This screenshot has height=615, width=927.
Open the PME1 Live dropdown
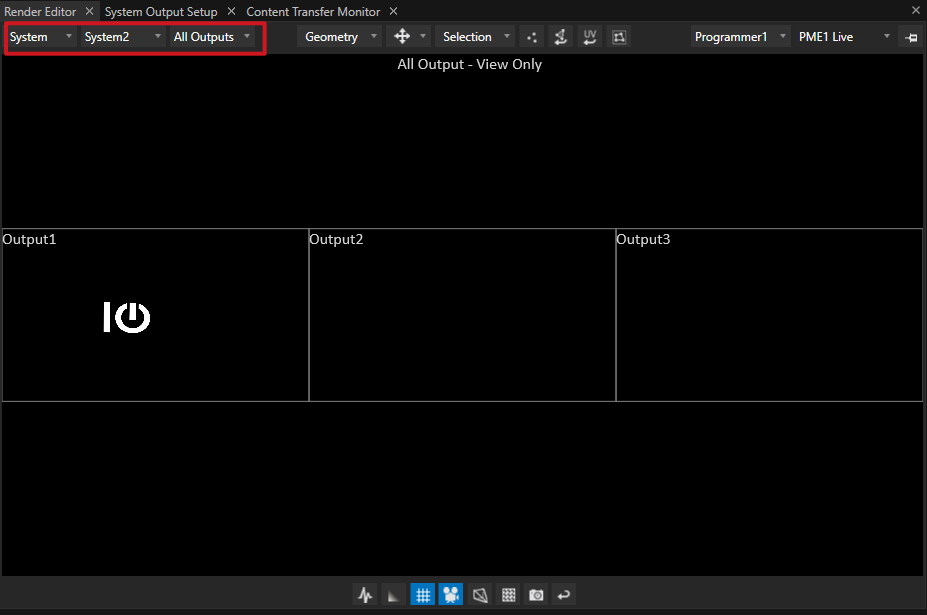coord(844,37)
